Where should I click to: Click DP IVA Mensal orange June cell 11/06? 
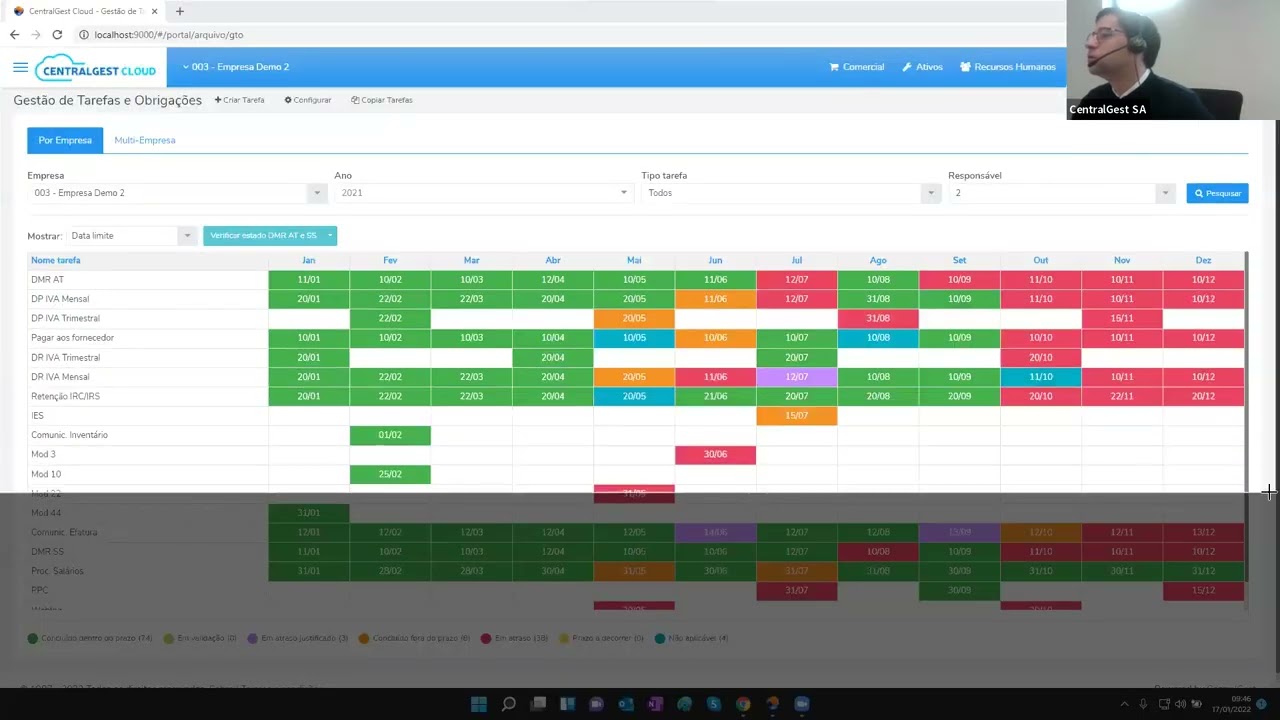715,299
